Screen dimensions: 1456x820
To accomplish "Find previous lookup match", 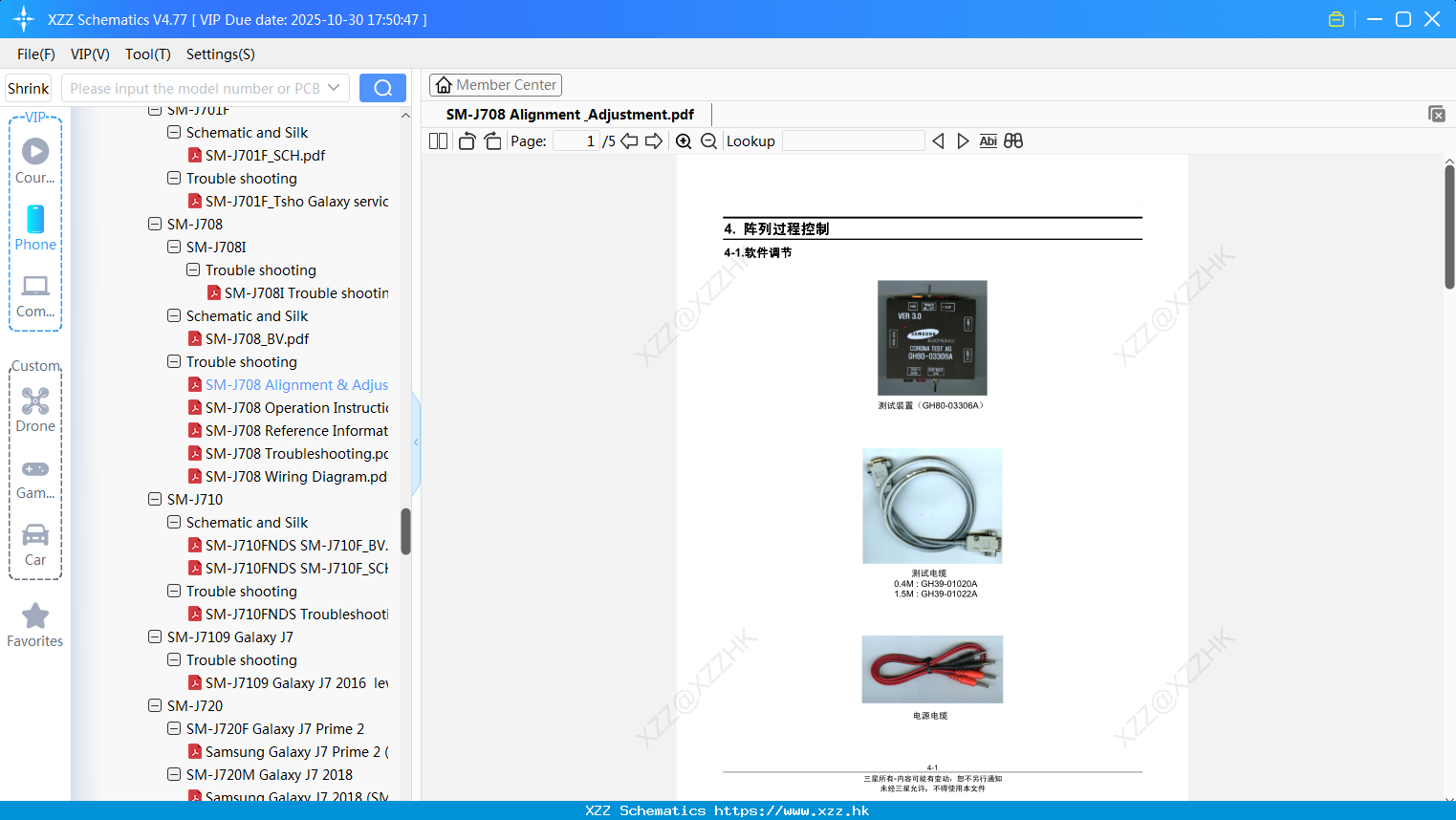I will tap(938, 140).
